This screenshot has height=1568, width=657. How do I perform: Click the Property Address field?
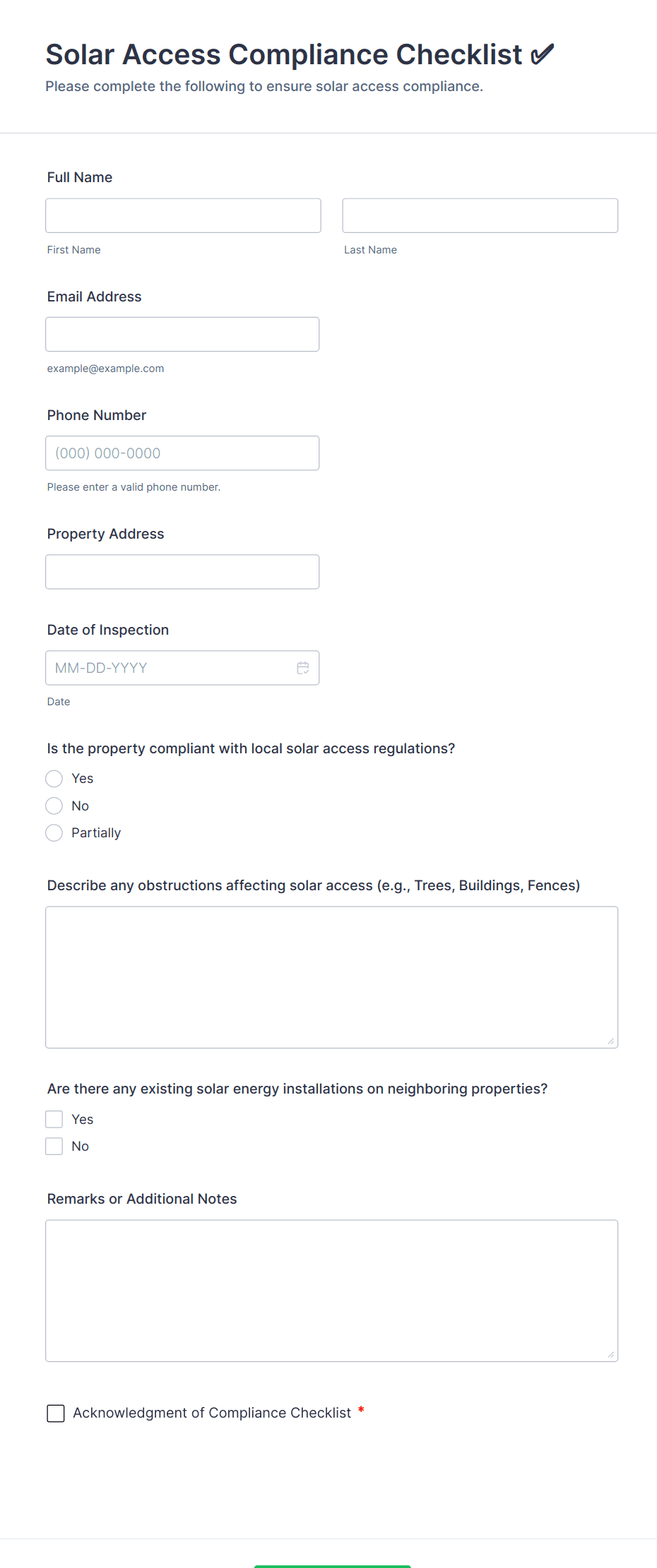click(x=182, y=572)
